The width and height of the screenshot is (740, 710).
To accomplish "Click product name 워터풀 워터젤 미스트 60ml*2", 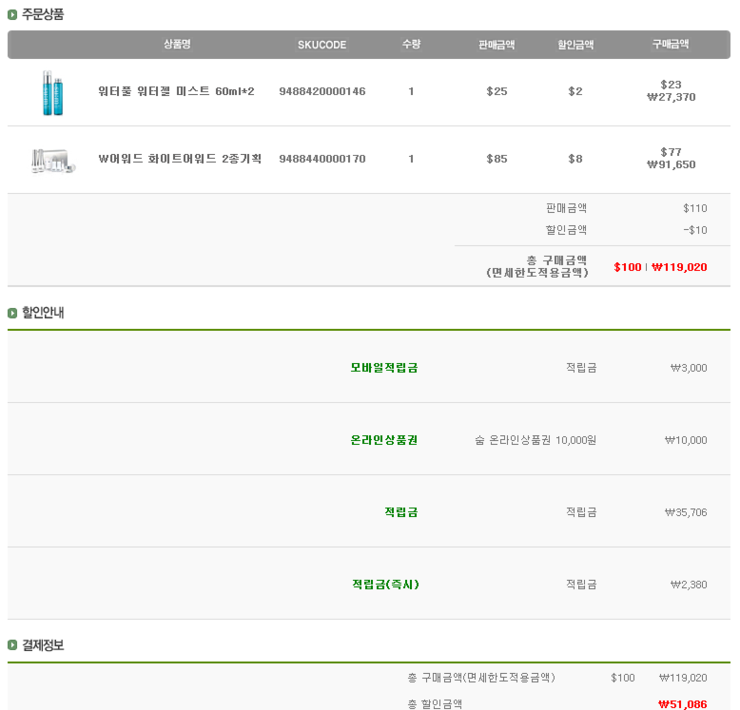I will pos(176,91).
